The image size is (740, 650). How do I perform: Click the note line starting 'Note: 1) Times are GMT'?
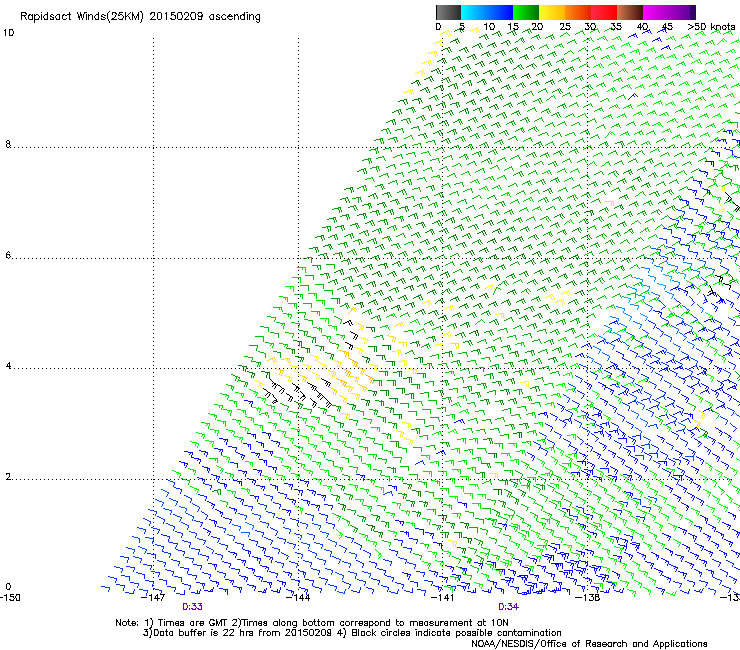pos(312,623)
